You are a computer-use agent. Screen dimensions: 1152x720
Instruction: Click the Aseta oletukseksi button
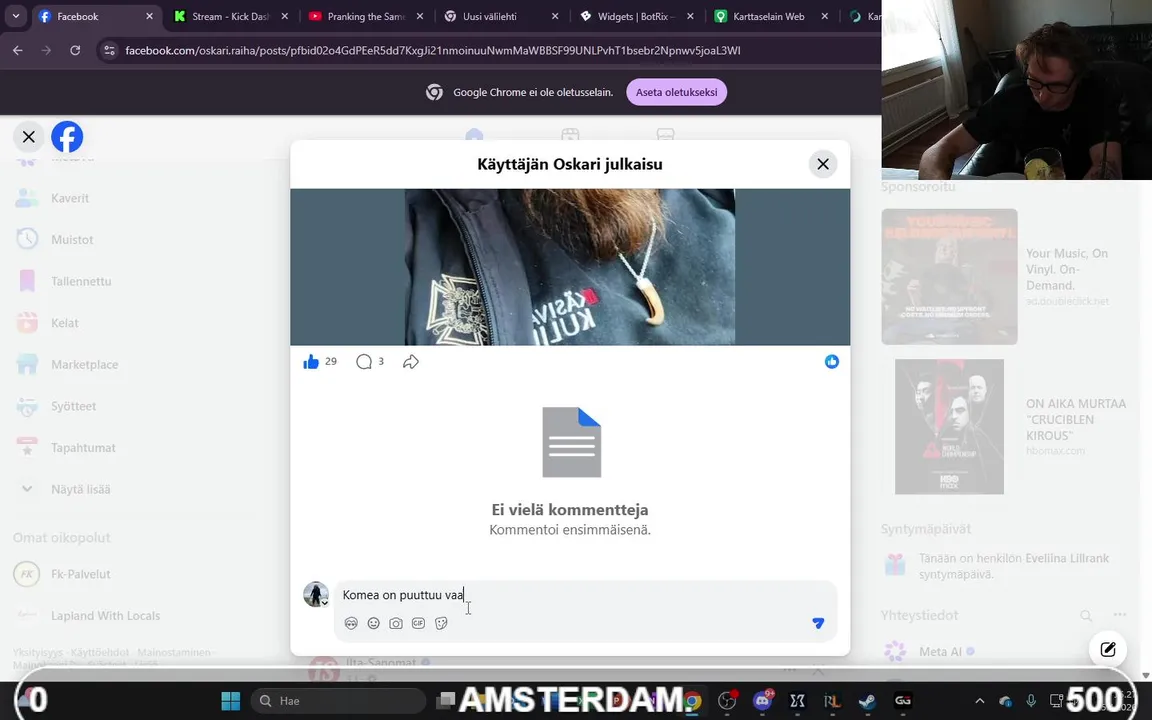coord(676,92)
